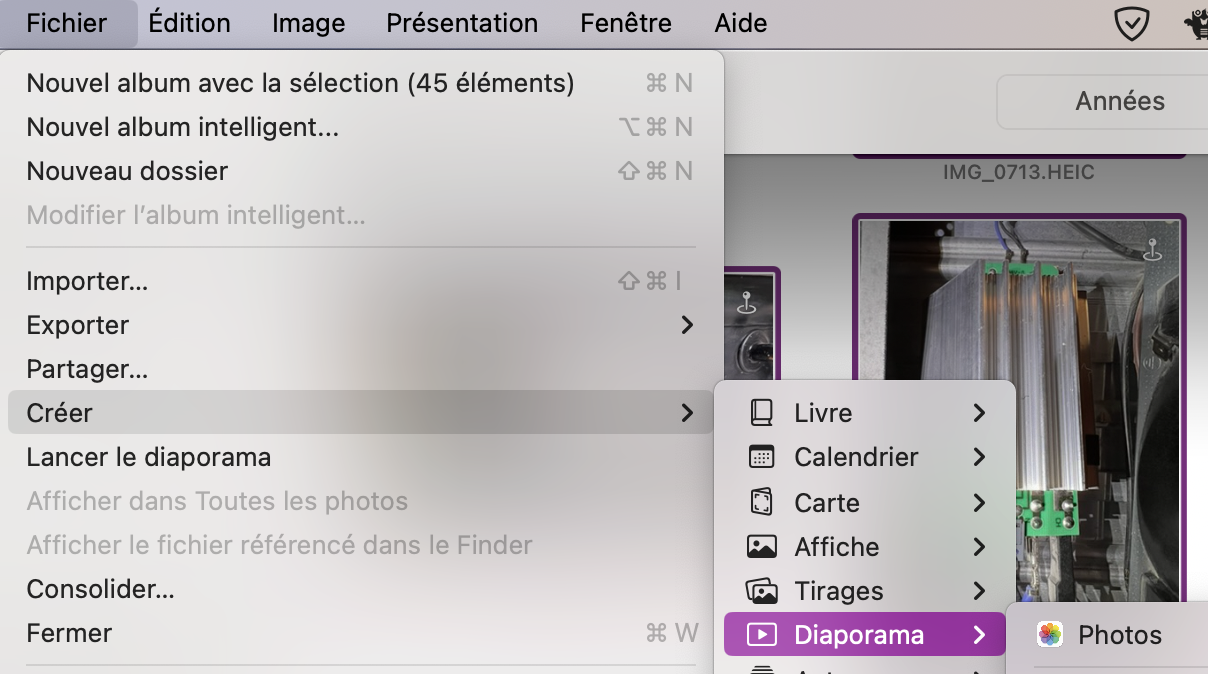Click the Affiche poster icon
This screenshot has height=674, width=1208.
762,547
